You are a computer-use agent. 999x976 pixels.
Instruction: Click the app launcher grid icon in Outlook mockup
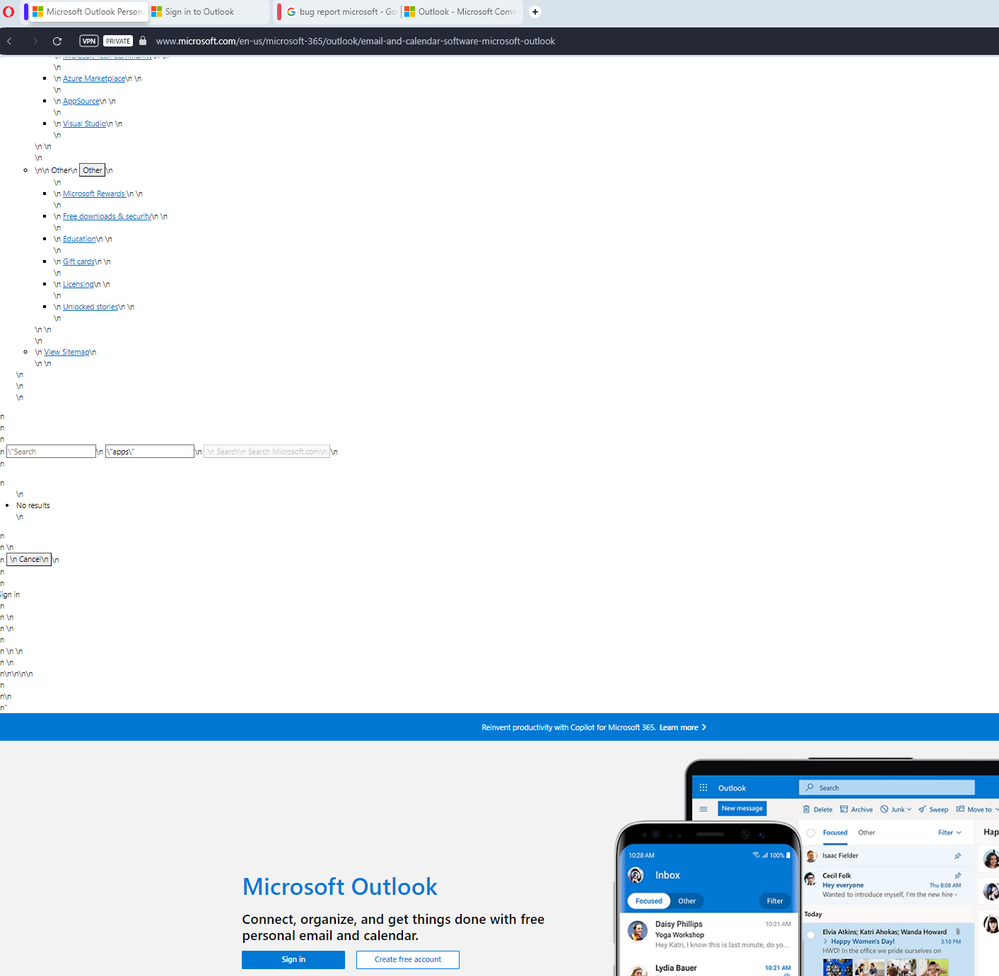pos(703,788)
